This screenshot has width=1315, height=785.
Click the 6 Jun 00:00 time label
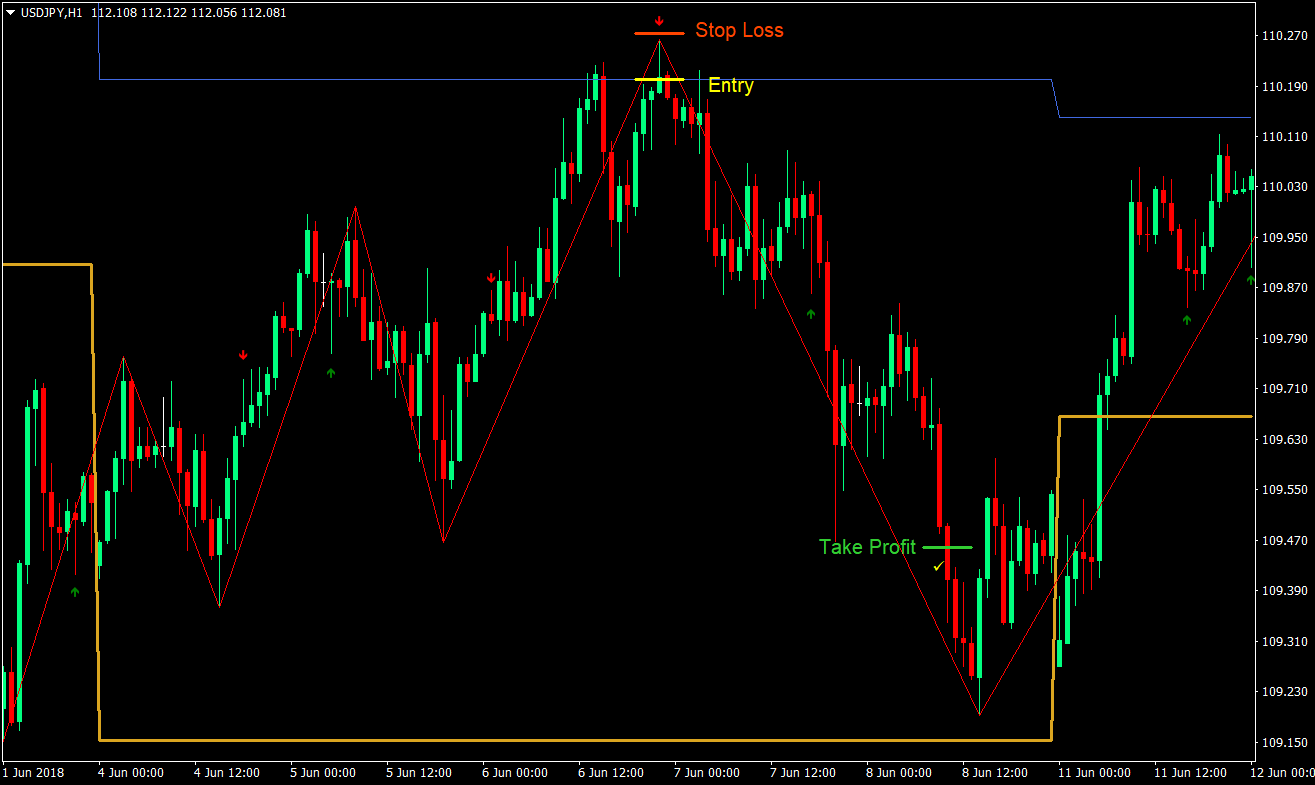516,773
